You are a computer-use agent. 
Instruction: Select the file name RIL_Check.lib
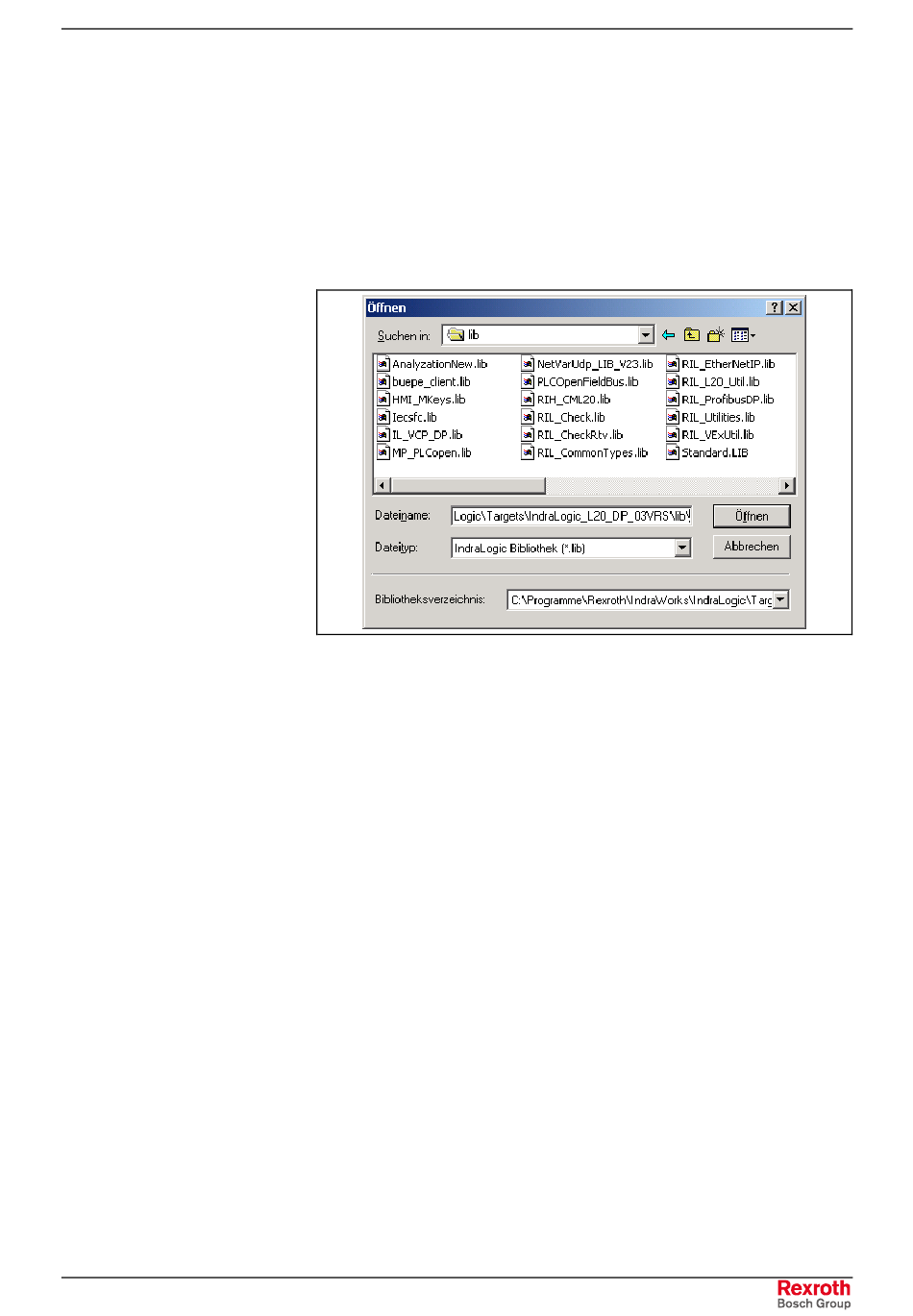(571, 417)
